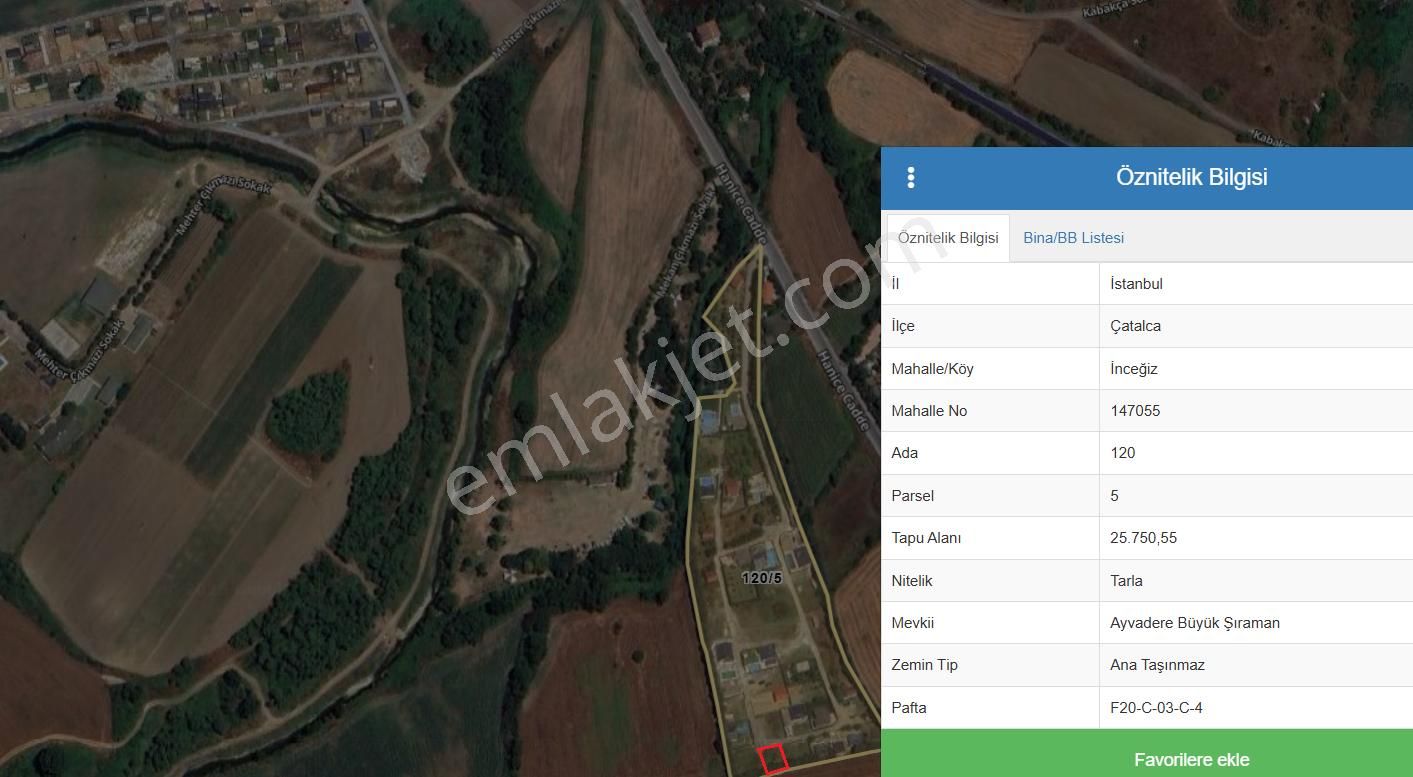Switch to the Bina/BB Listesi tab

[x=1073, y=237]
